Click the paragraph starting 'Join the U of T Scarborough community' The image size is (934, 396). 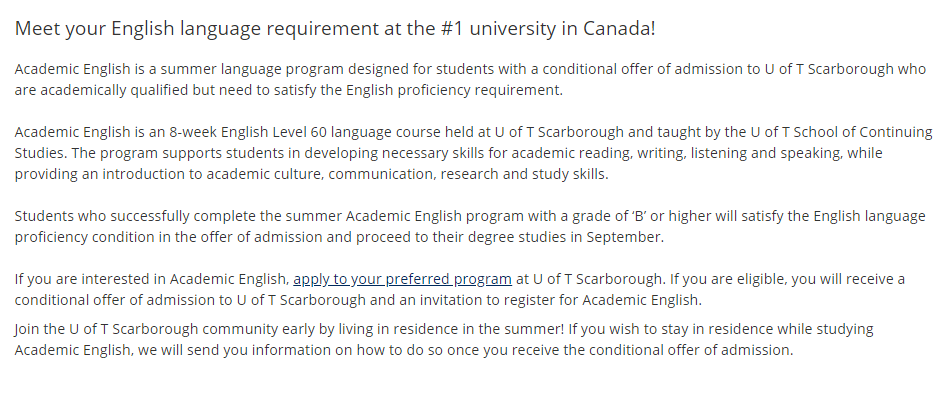tap(444, 339)
